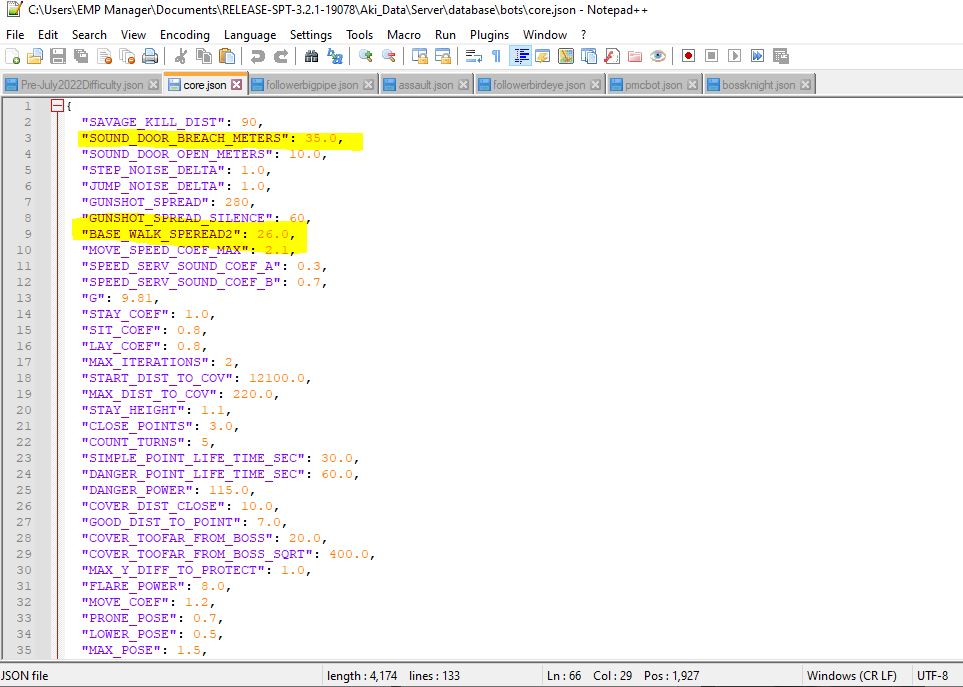
Task: Click the user-defined language icon
Action: point(543,56)
